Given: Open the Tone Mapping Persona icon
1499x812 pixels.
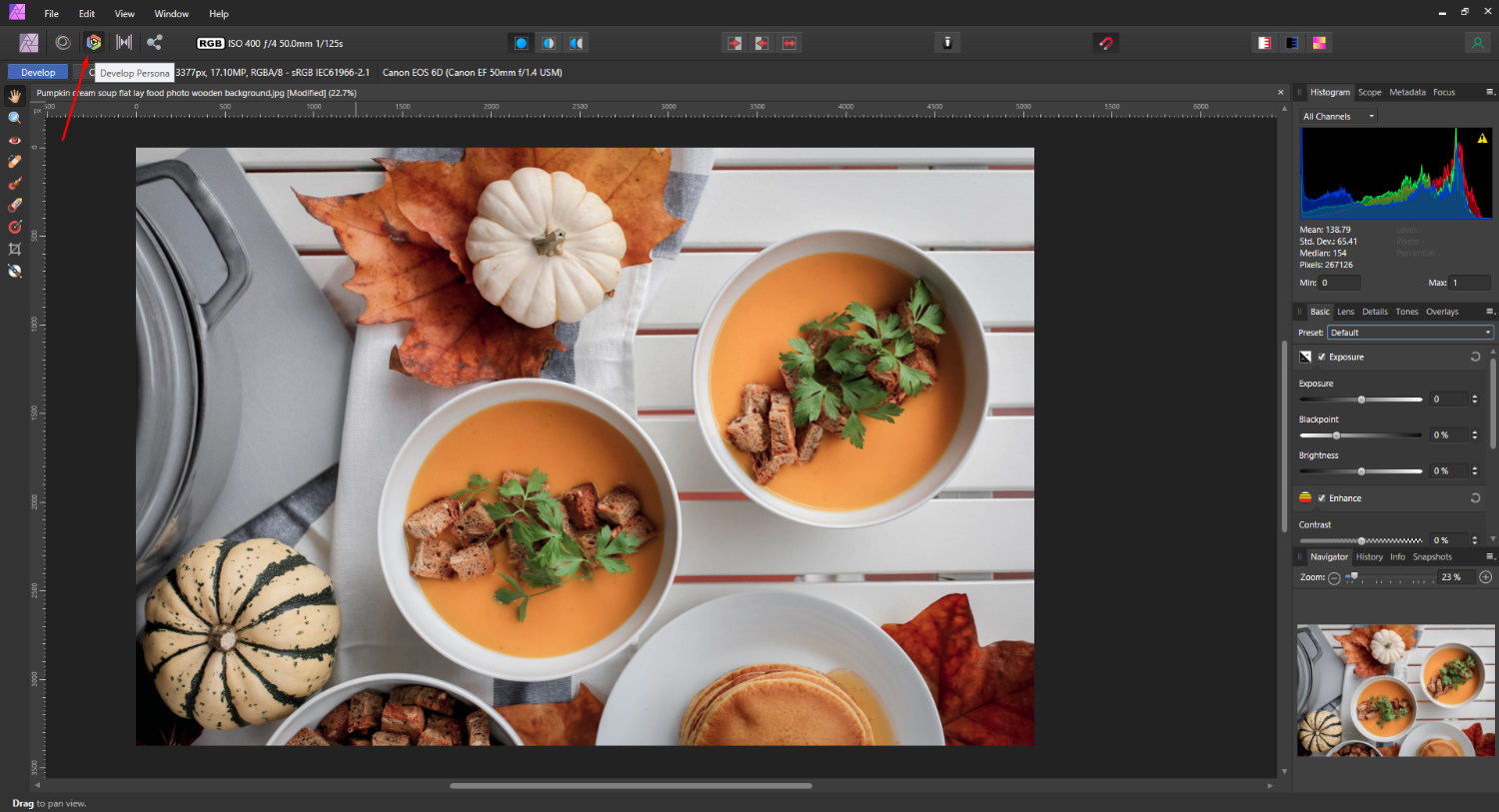Looking at the screenshot, I should click(x=124, y=42).
